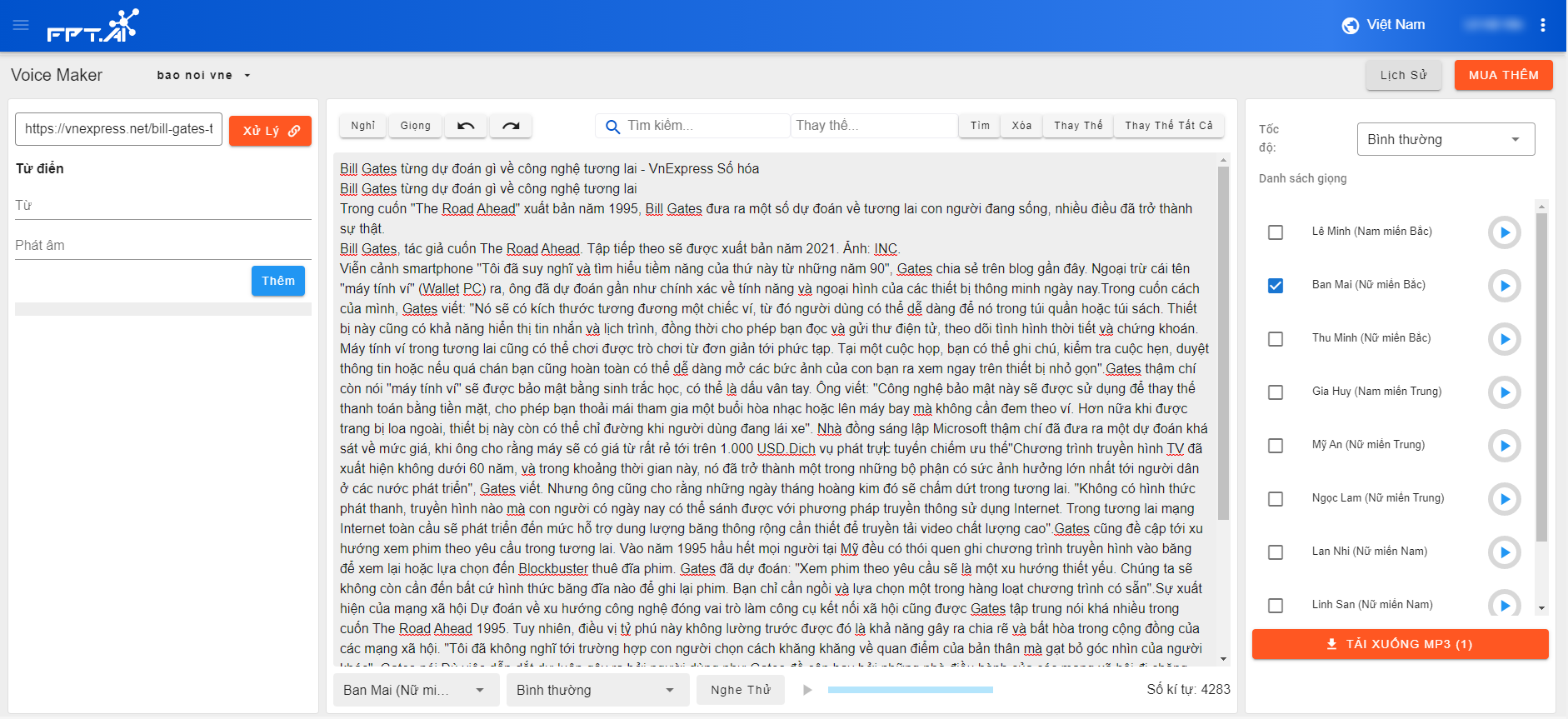Screen dimensions: 1568x719
Task: Click the FPT.AI logo
Action: point(92,26)
